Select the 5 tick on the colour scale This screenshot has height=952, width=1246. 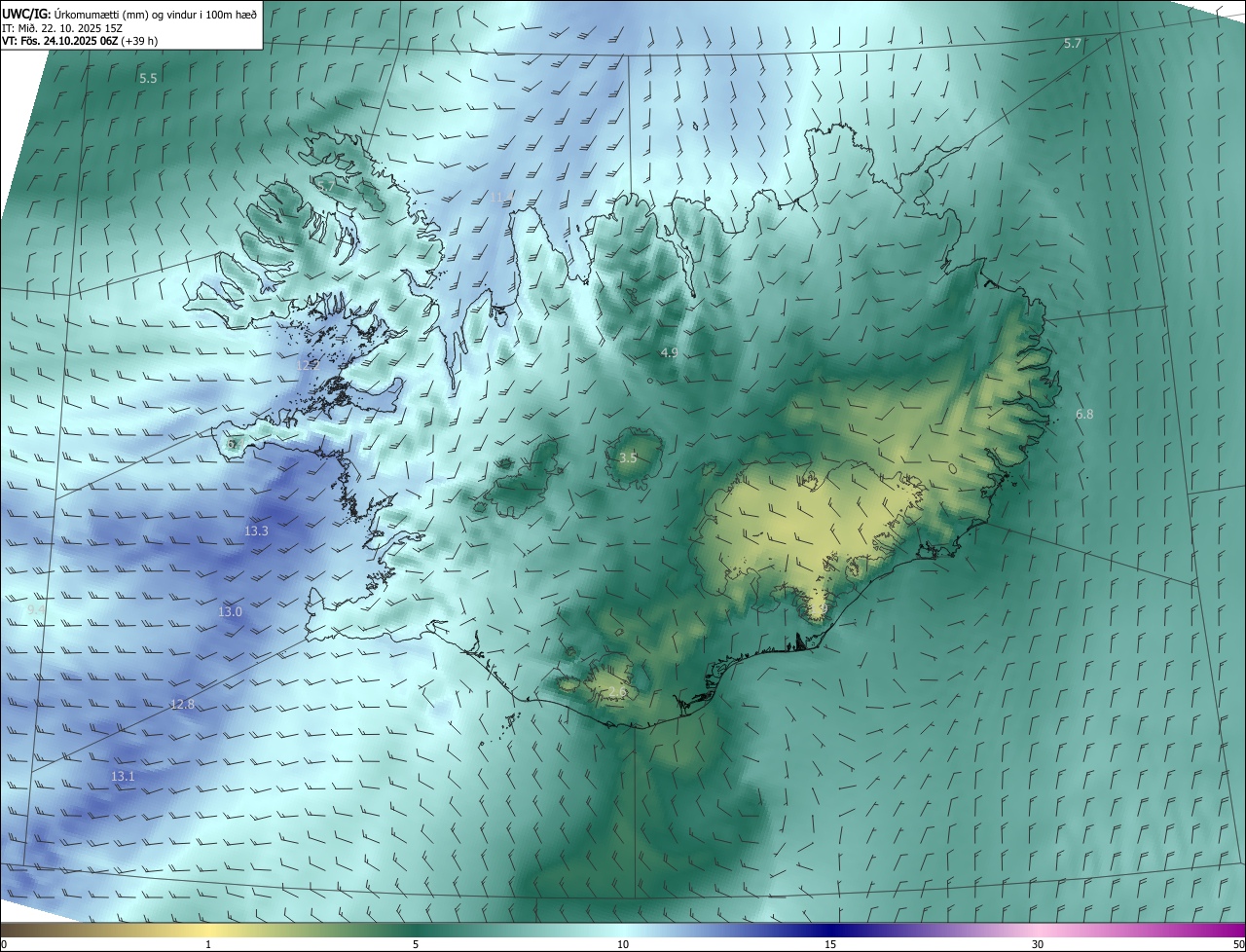click(416, 944)
